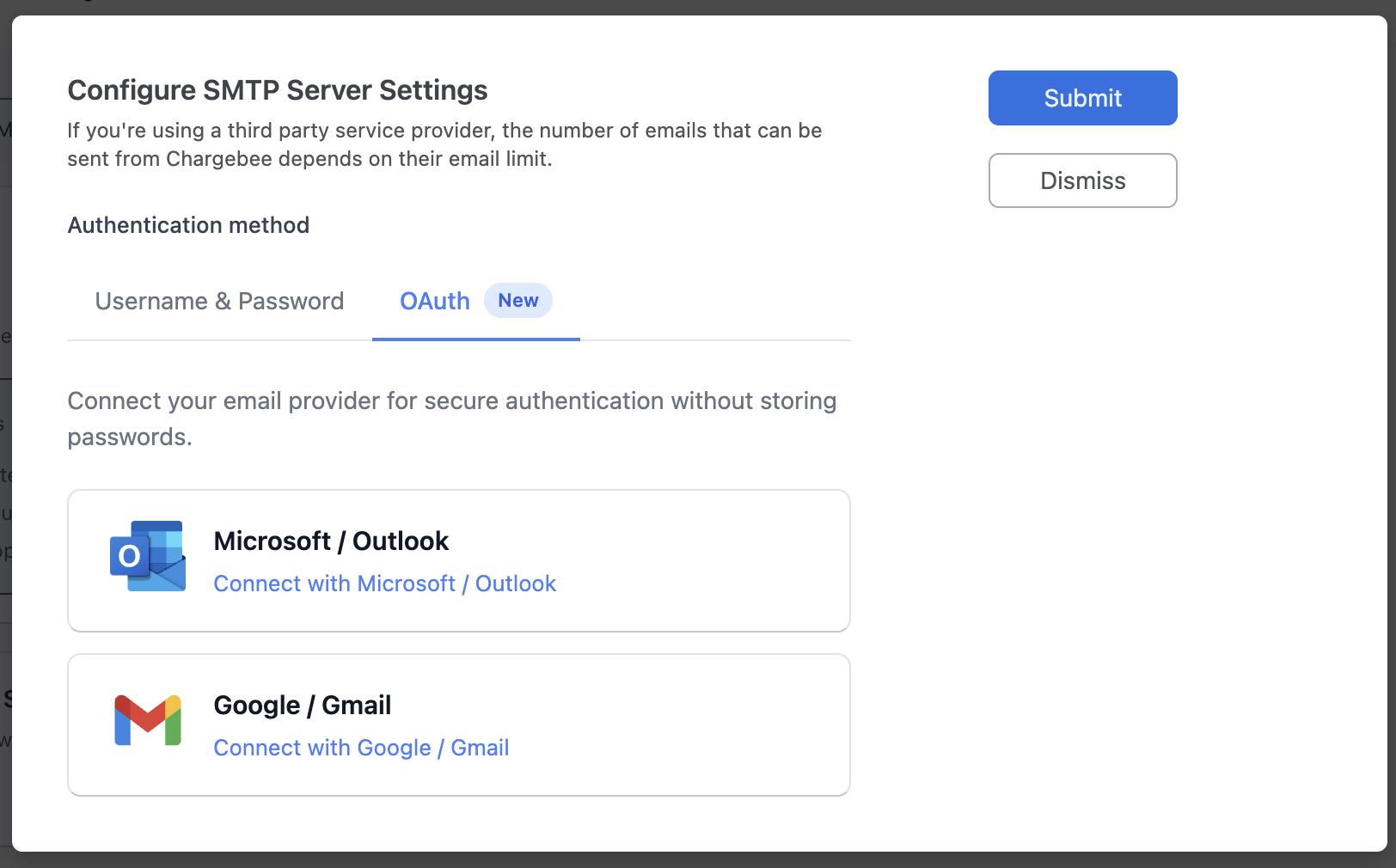Open 'Connect with Google / Gmail' link
Viewport: 1396px width, 868px height.
pos(360,748)
